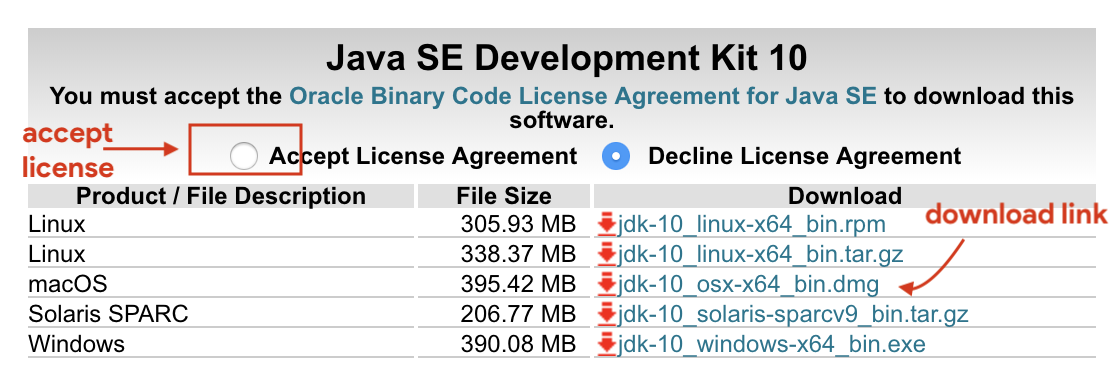Click the Download column header
1116x392 pixels.
[845, 196]
